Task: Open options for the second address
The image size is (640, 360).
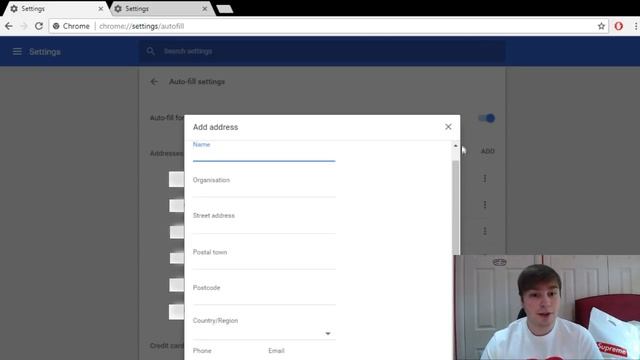Action: 485,204
